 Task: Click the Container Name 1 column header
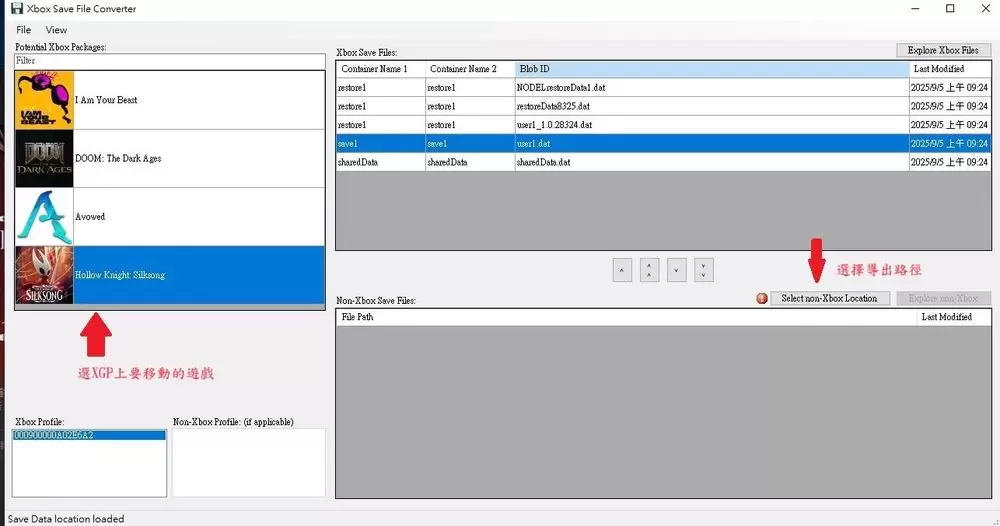pyautogui.click(x=380, y=69)
